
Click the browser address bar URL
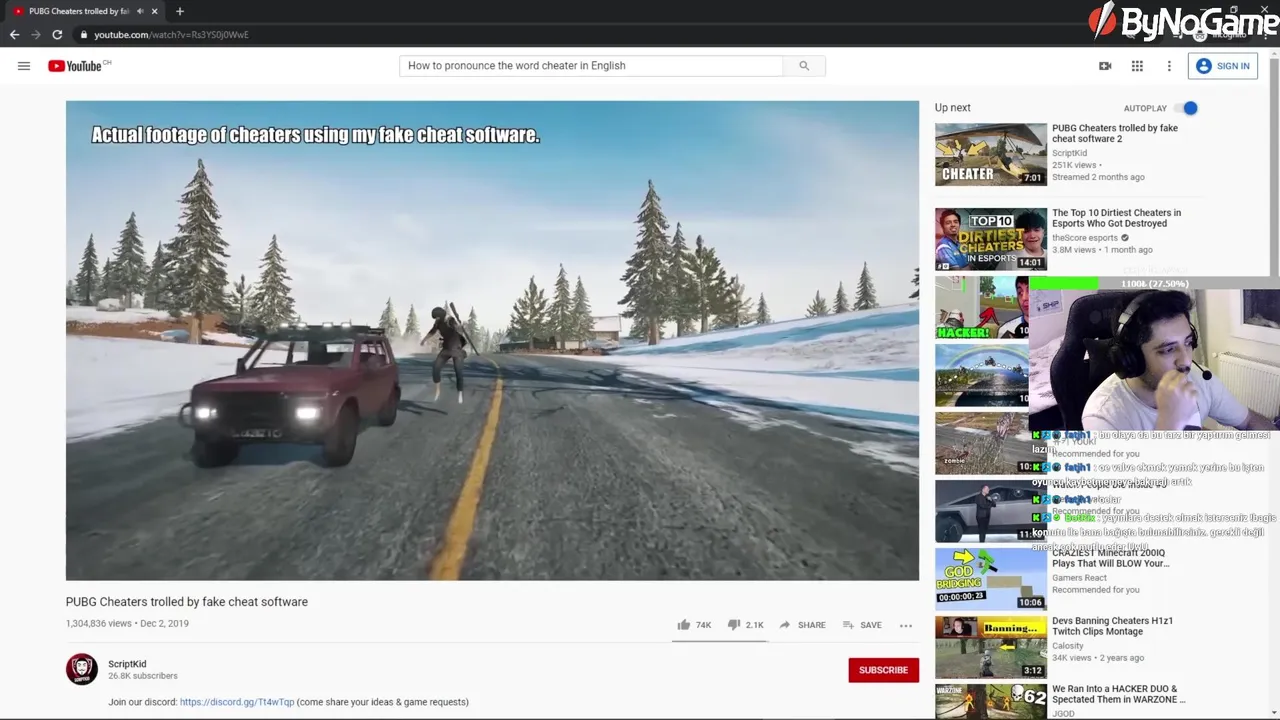point(171,35)
